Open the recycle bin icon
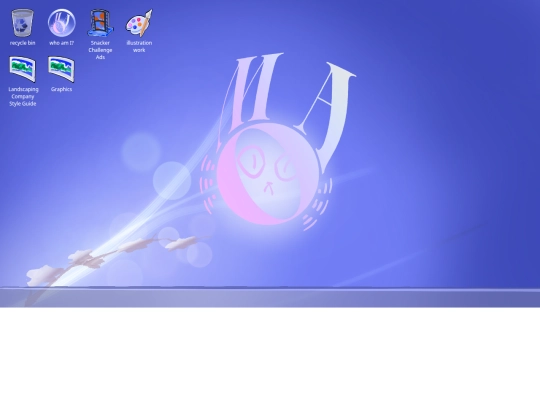The height and width of the screenshot is (405, 540). [22, 23]
